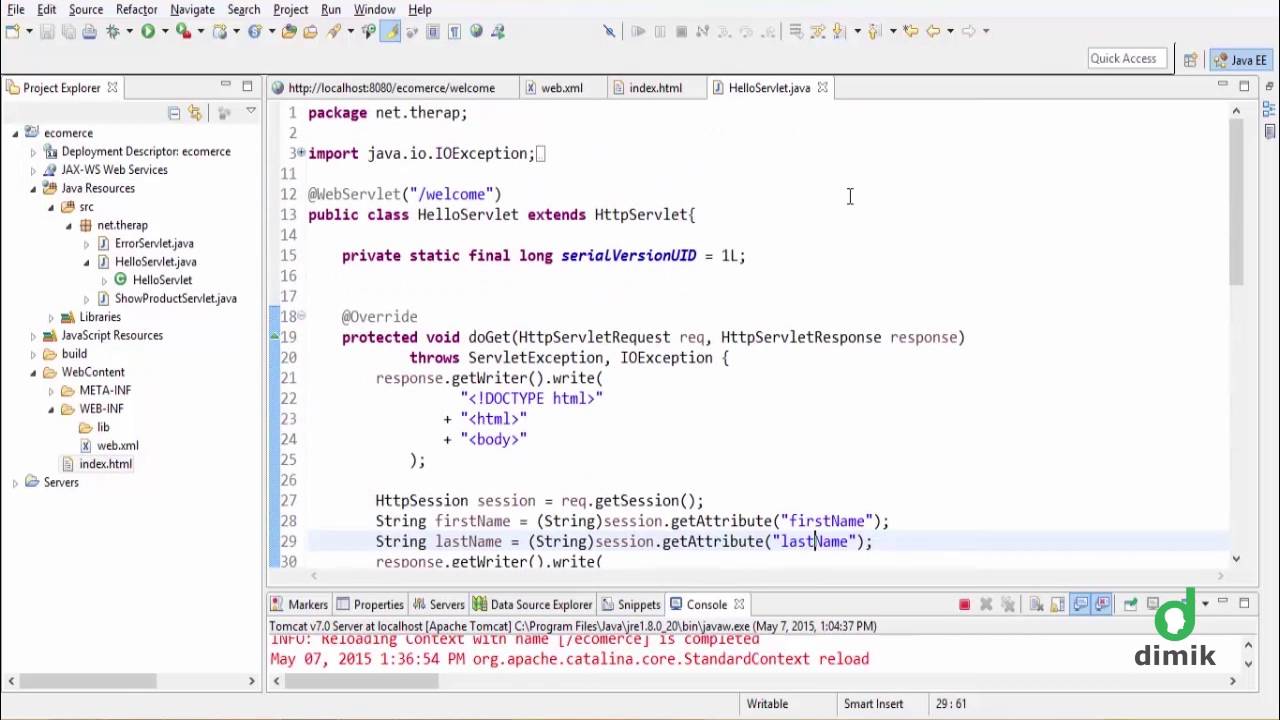The image size is (1280, 720).
Task: Open the Servers view tab
Action: point(439,604)
